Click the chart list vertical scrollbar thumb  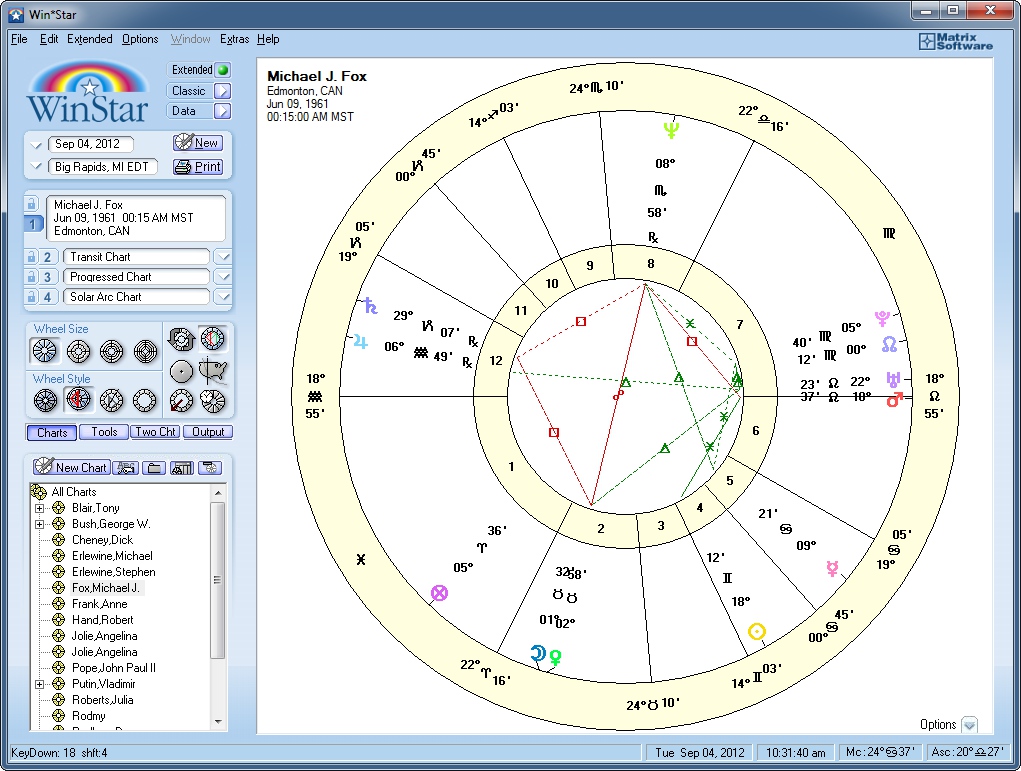pyautogui.click(x=218, y=580)
